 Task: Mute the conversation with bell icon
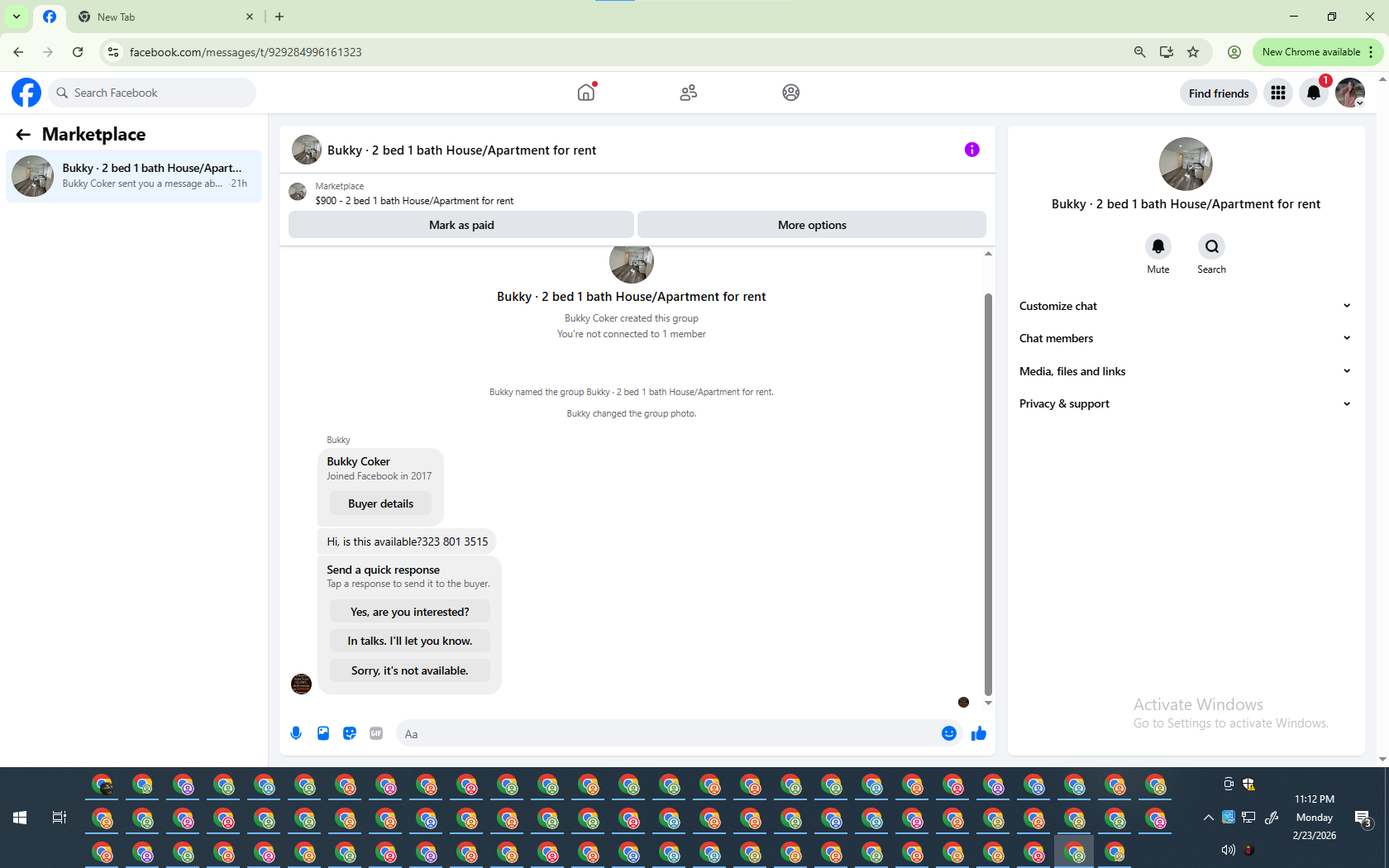click(x=1158, y=246)
